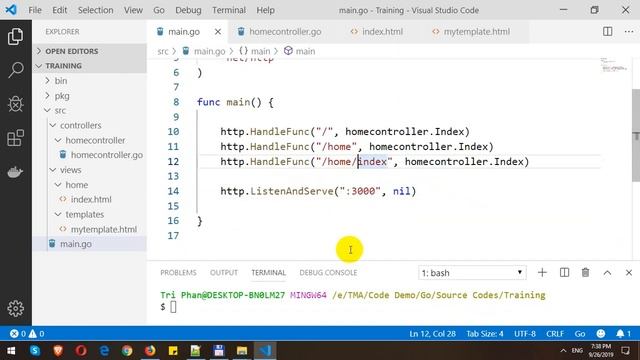
Task: Open the Search view in activity bar
Action: 16,70
